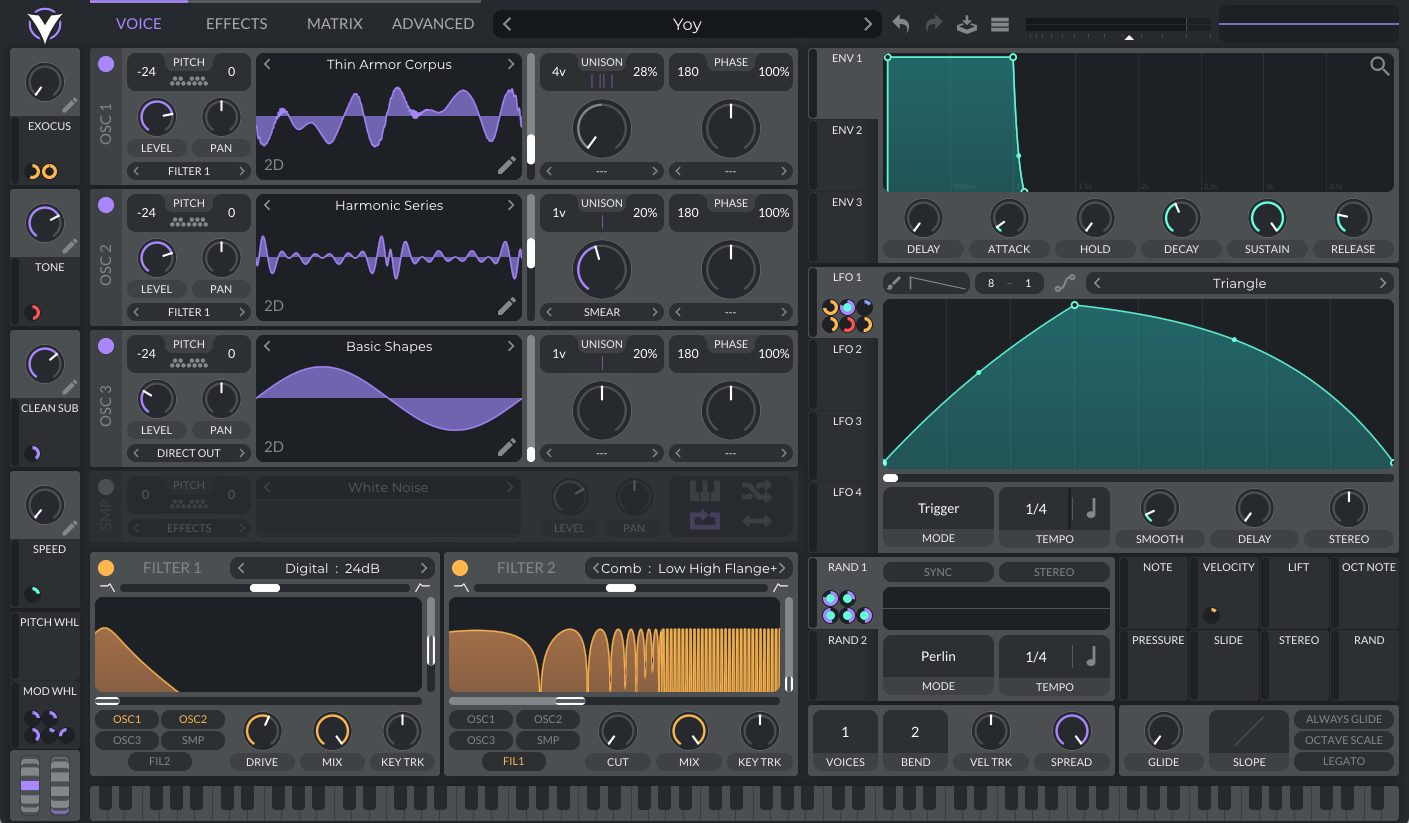Image resolution: width=1409 pixels, height=823 pixels.
Task: Open the hamburger menu
Action: click(x=1000, y=24)
